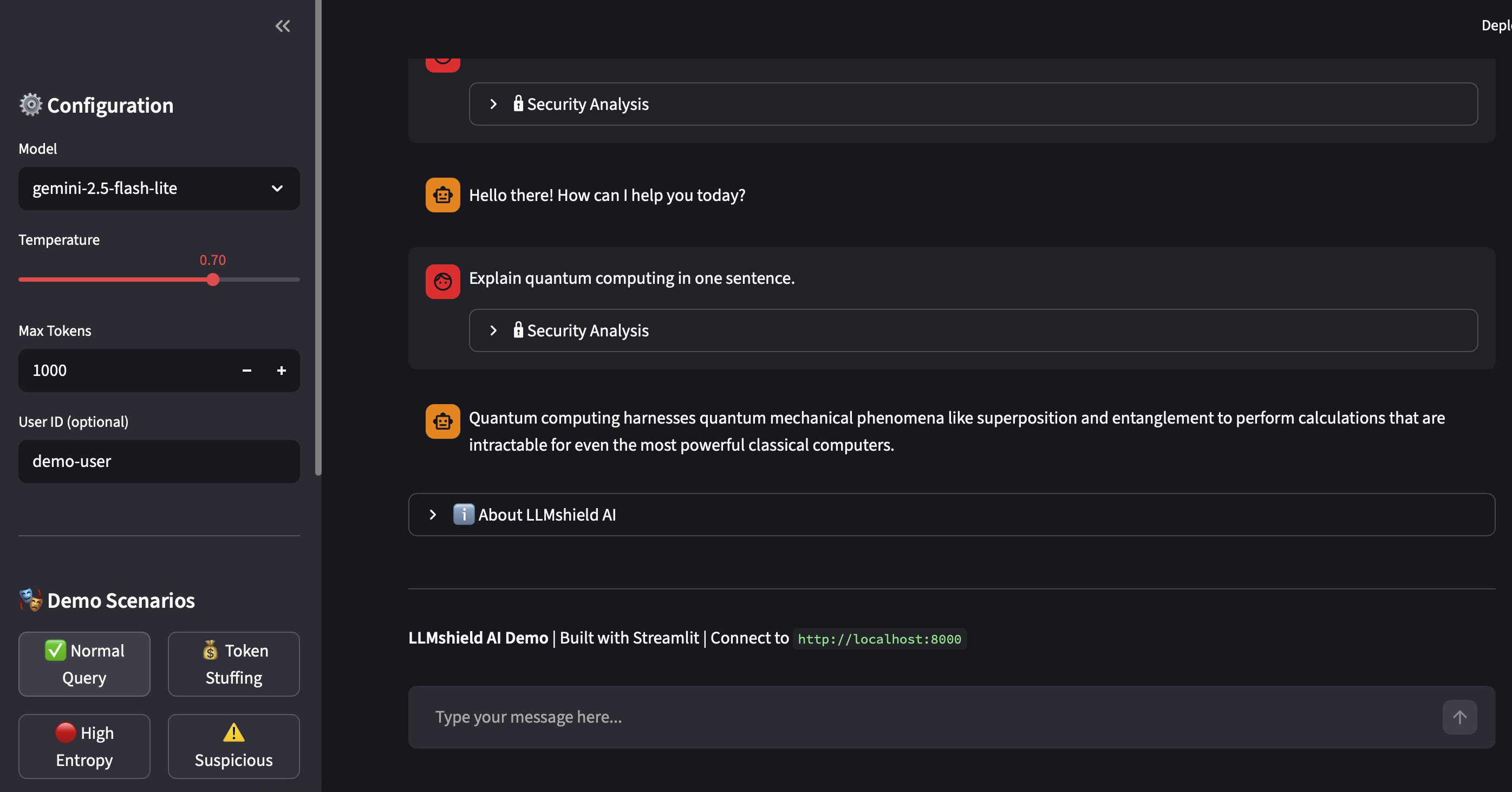Click the info icon in About LLMshield
1512x792 pixels.
pos(463,514)
